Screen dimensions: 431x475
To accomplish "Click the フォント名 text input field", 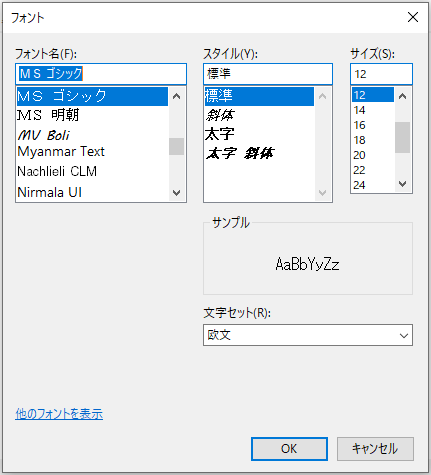I will tap(101, 74).
